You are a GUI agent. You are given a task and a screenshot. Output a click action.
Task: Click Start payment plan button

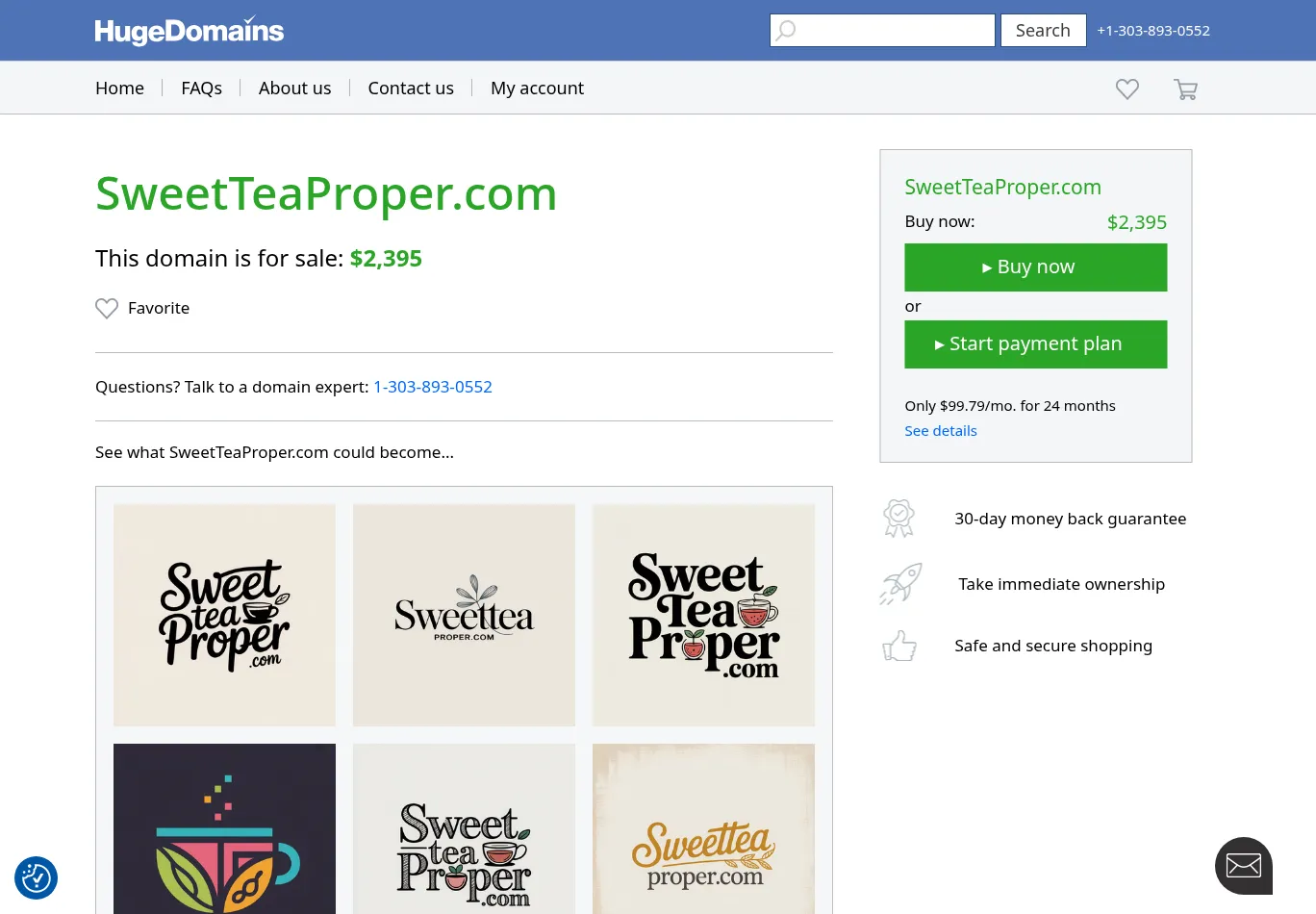1035,344
